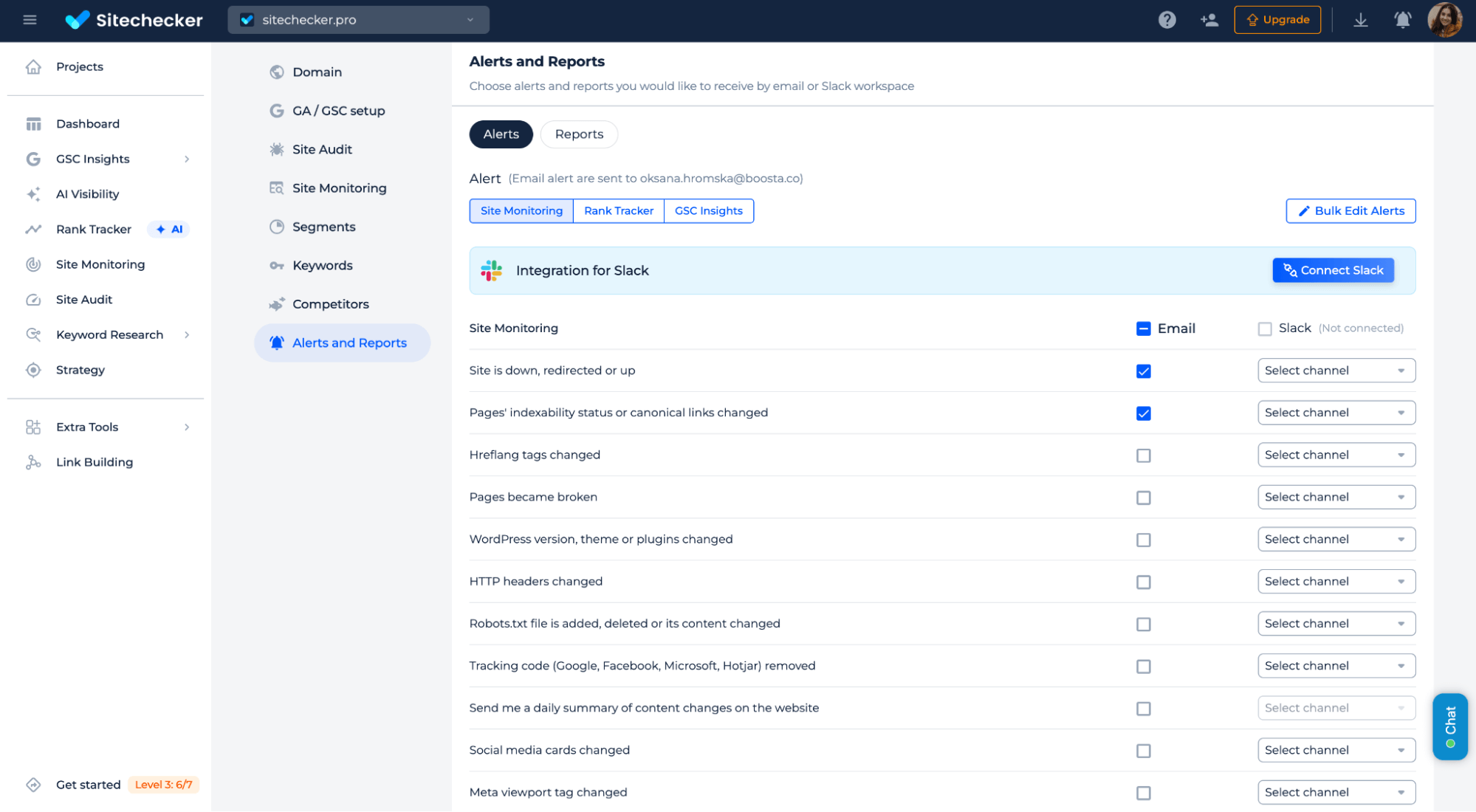The image size is (1476, 812).
Task: Select the Rank Tracker alert tab
Action: (x=618, y=211)
